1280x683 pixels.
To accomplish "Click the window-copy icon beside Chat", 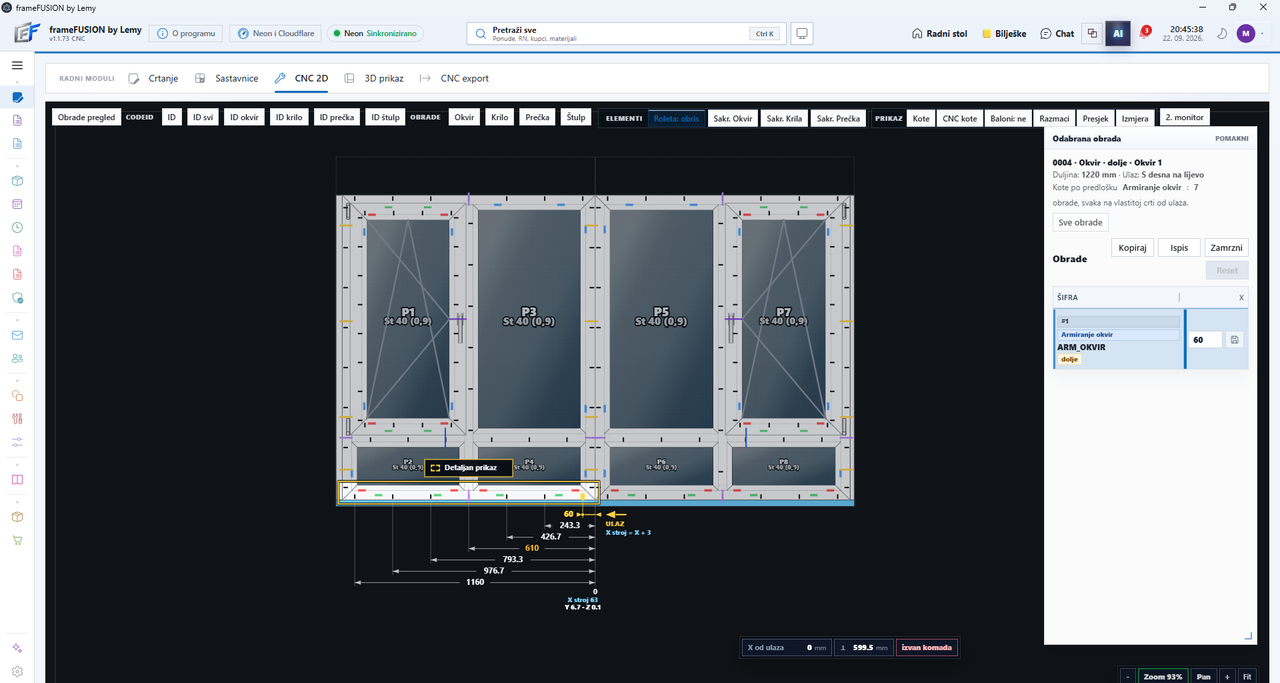I will (x=1093, y=33).
